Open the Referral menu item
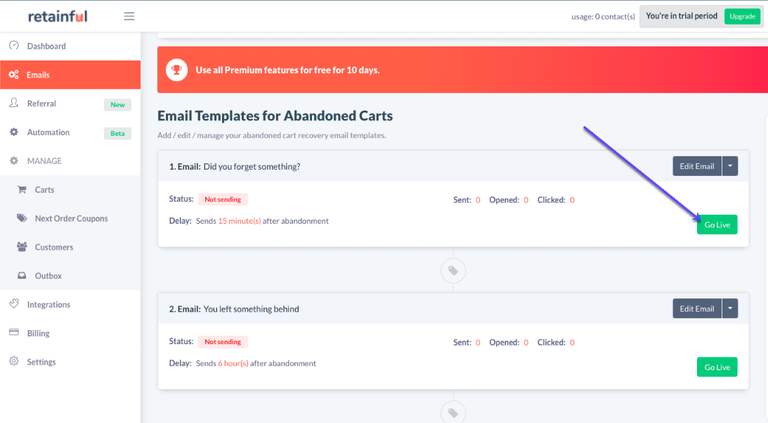 coord(70,103)
